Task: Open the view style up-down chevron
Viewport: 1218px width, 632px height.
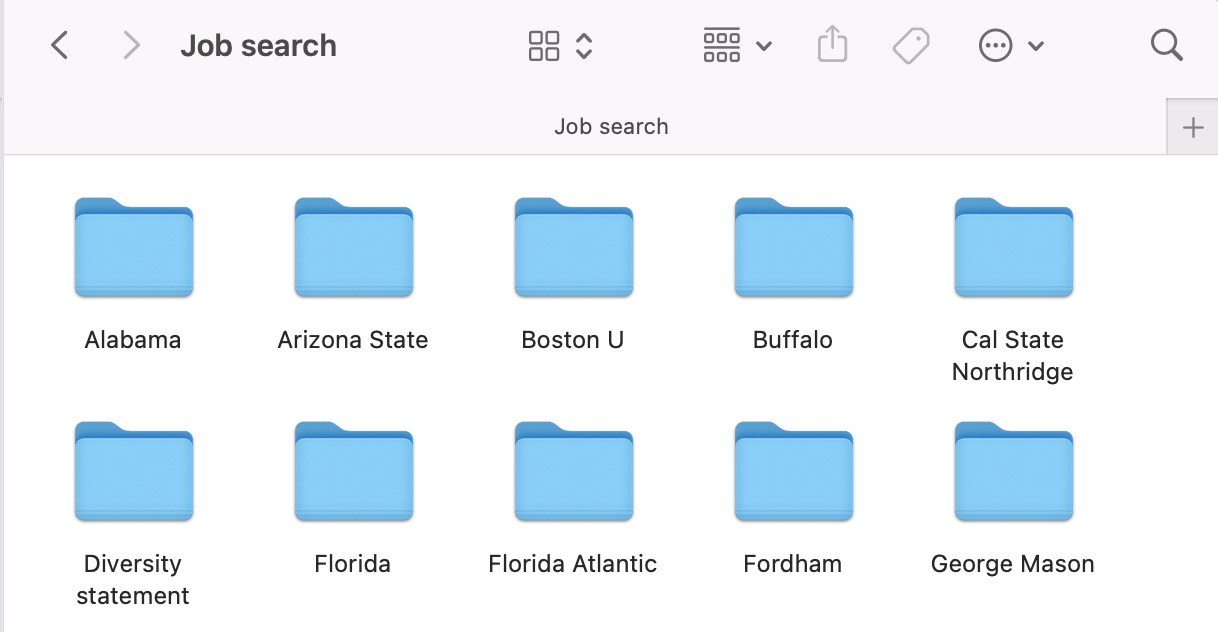Action: (584, 45)
